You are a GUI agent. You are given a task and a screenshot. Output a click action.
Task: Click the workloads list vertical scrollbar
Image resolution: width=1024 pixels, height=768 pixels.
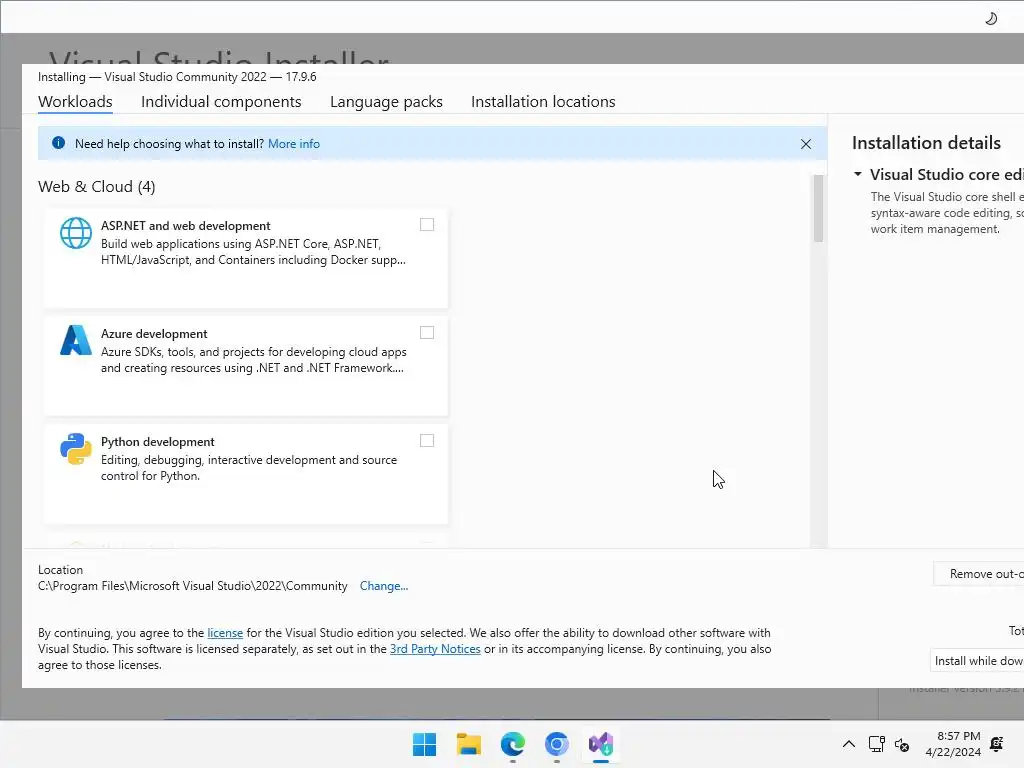pyautogui.click(x=818, y=208)
